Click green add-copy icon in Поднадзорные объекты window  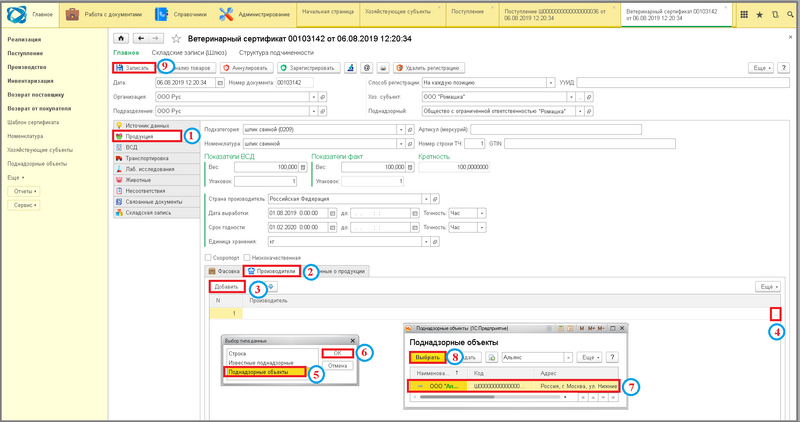click(x=491, y=358)
